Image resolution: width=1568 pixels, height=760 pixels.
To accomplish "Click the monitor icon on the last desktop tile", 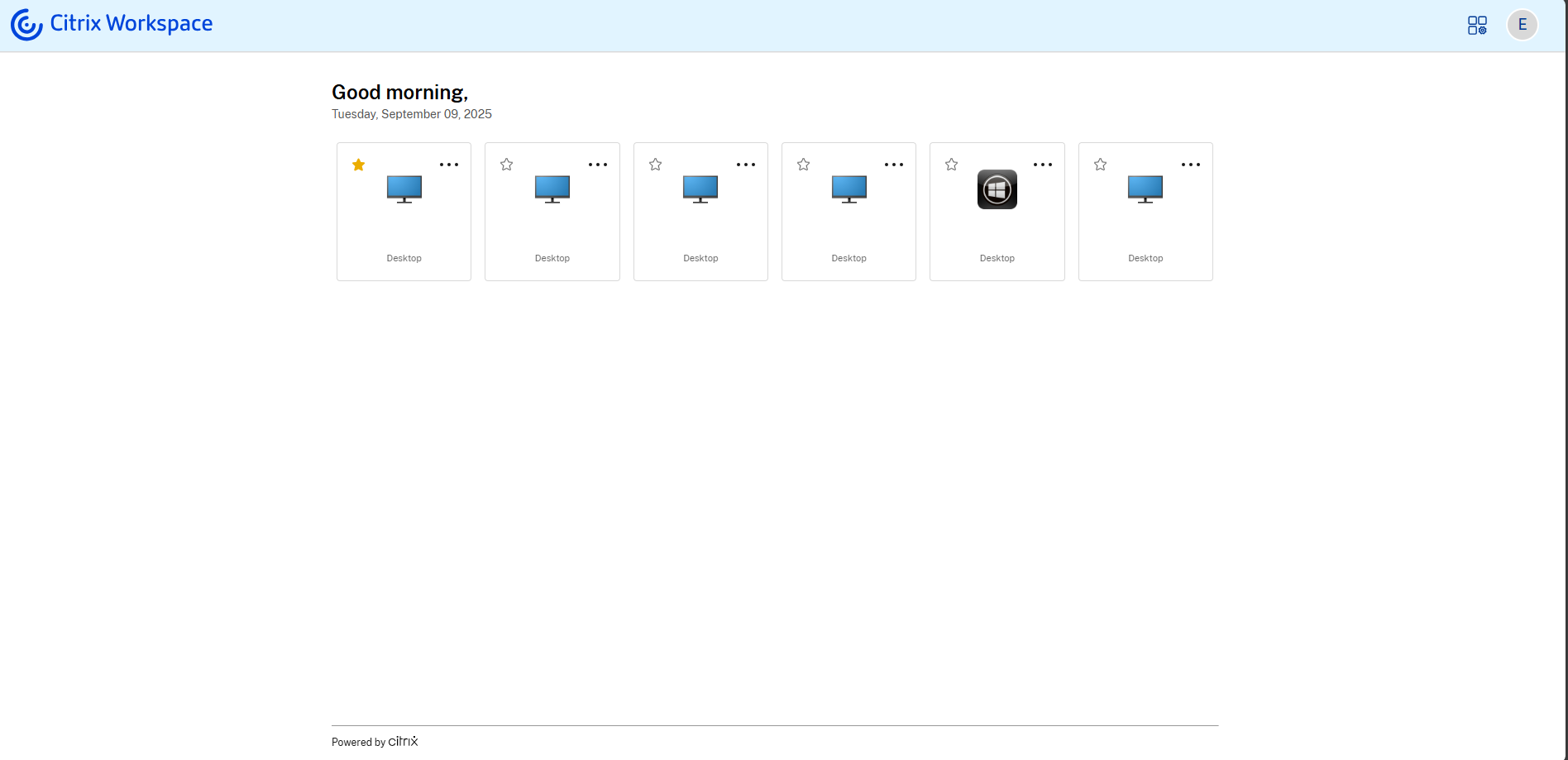I will click(x=1145, y=189).
